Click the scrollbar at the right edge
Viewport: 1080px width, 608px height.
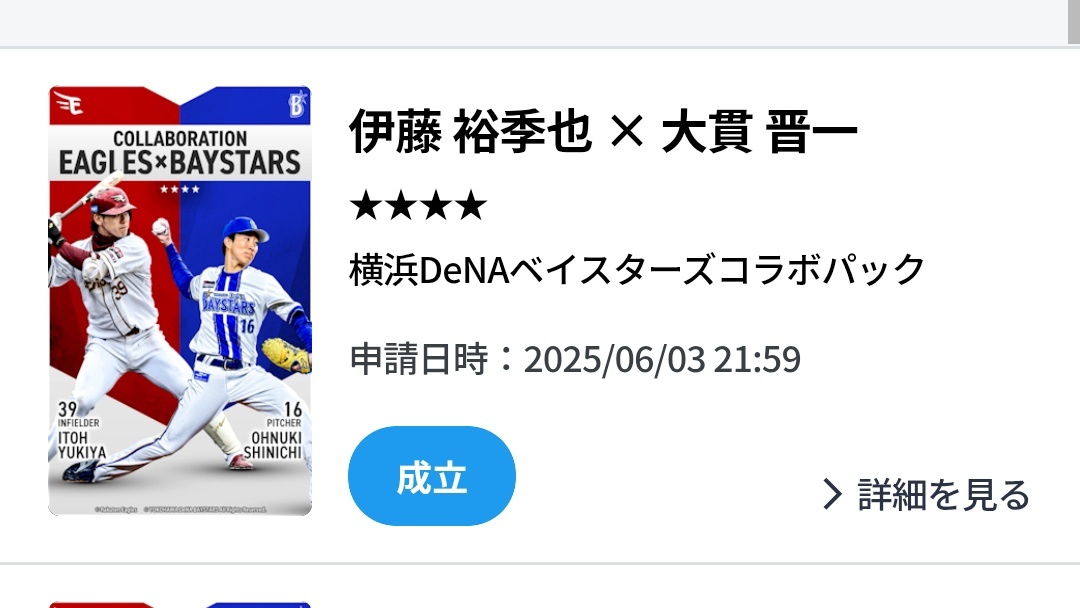click(x=1074, y=22)
